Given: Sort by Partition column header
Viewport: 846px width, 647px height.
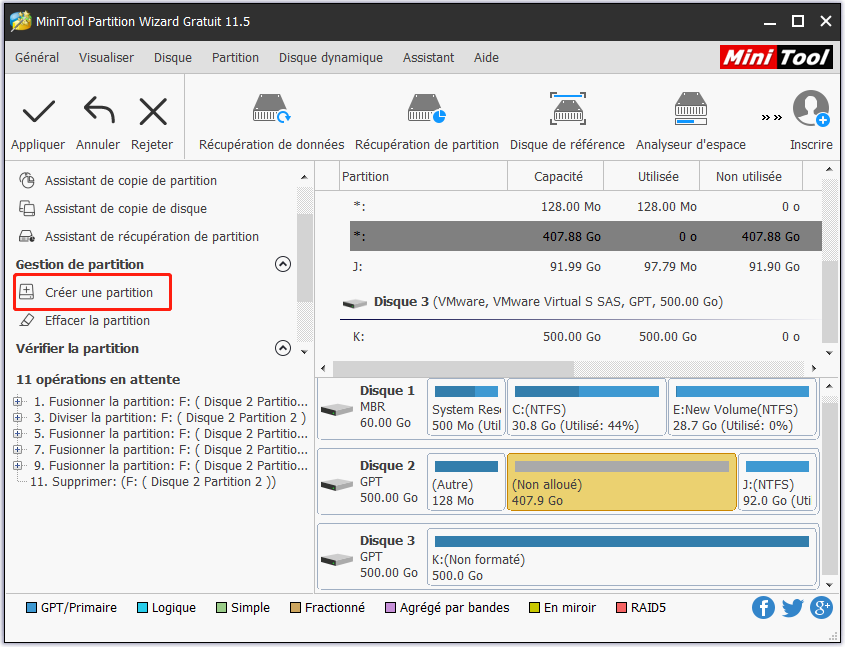Looking at the screenshot, I should [x=424, y=176].
